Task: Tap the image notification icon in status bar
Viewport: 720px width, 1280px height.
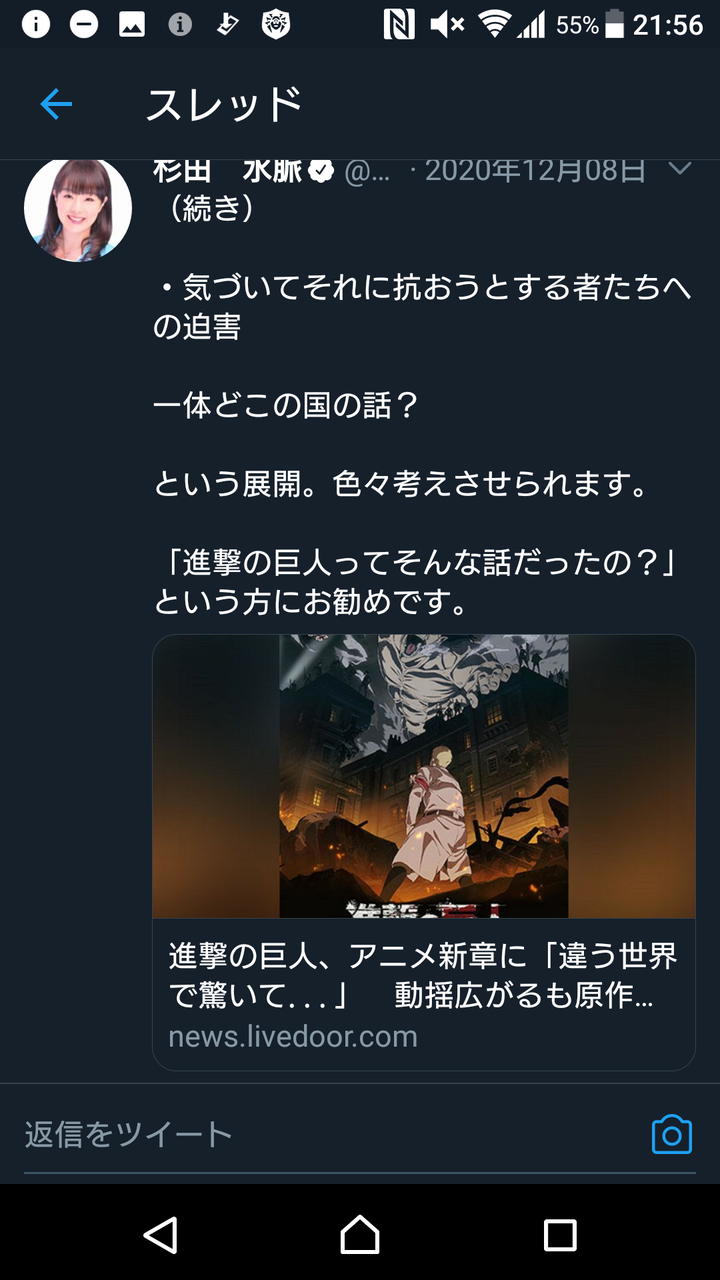Action: [132, 25]
